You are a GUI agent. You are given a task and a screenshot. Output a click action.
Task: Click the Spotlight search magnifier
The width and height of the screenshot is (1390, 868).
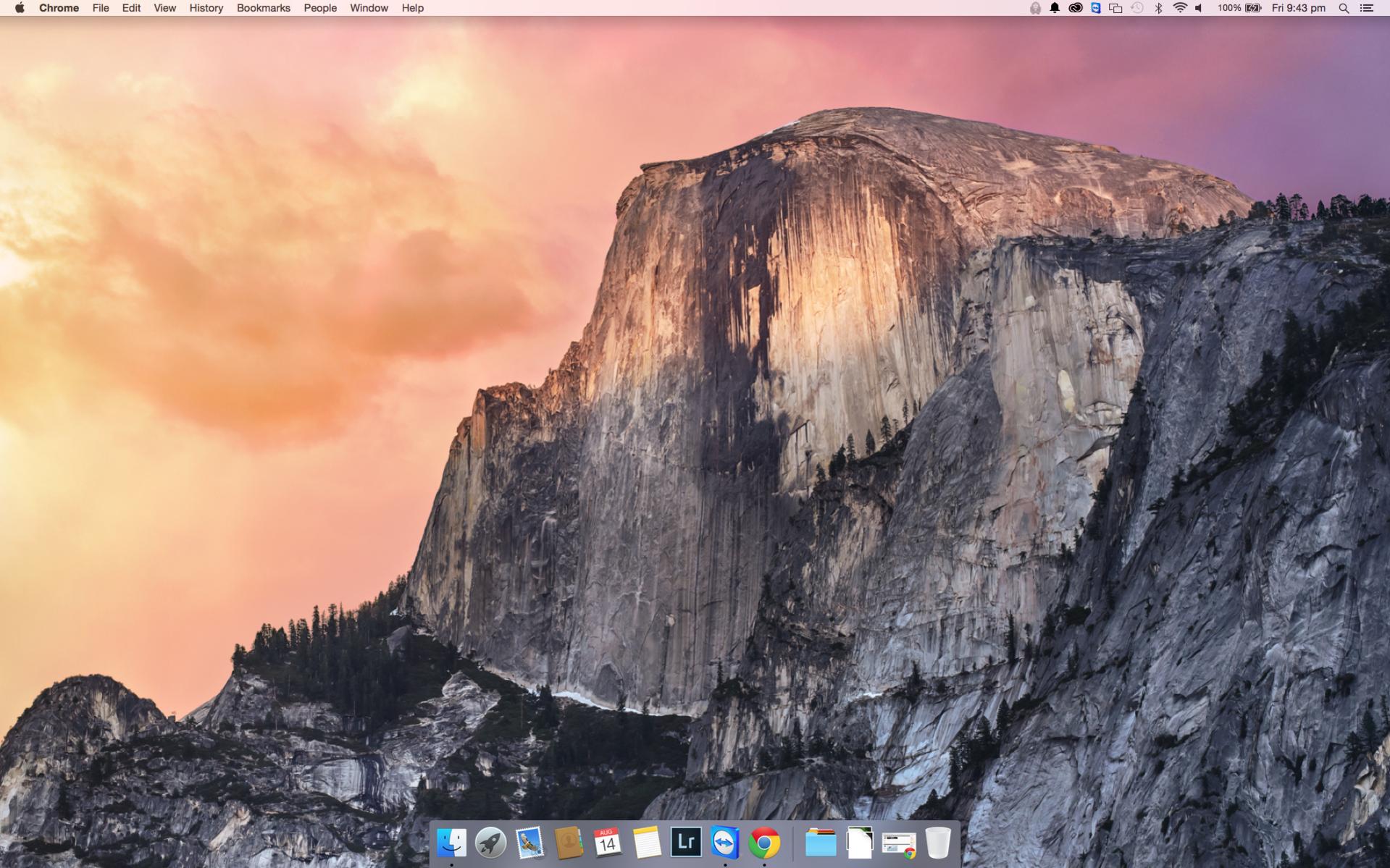1344,8
